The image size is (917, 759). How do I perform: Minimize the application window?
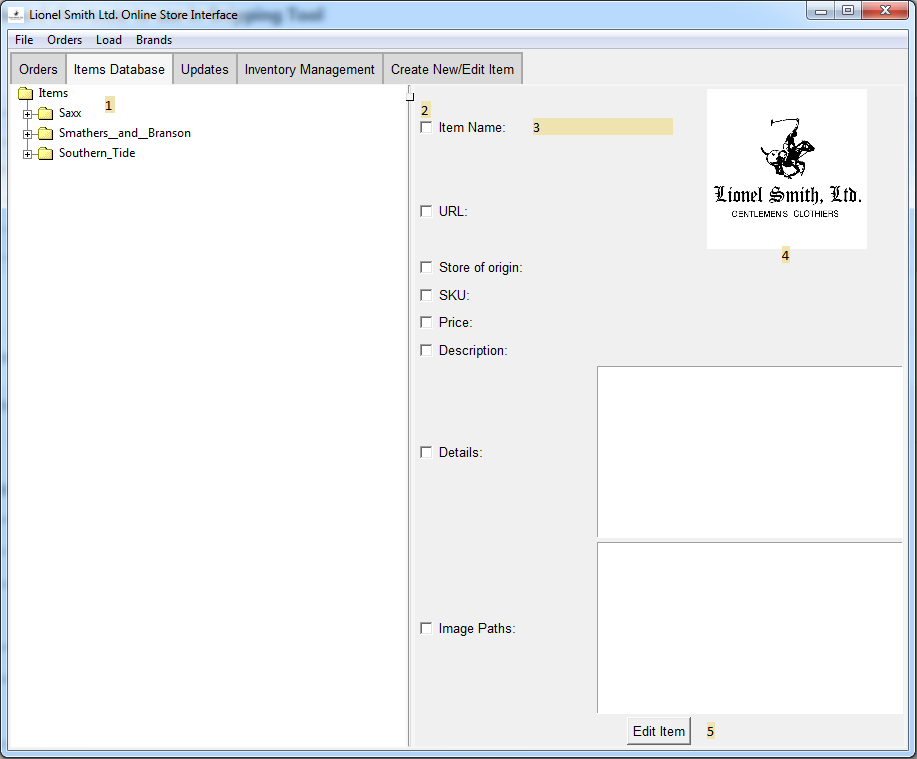(x=821, y=11)
